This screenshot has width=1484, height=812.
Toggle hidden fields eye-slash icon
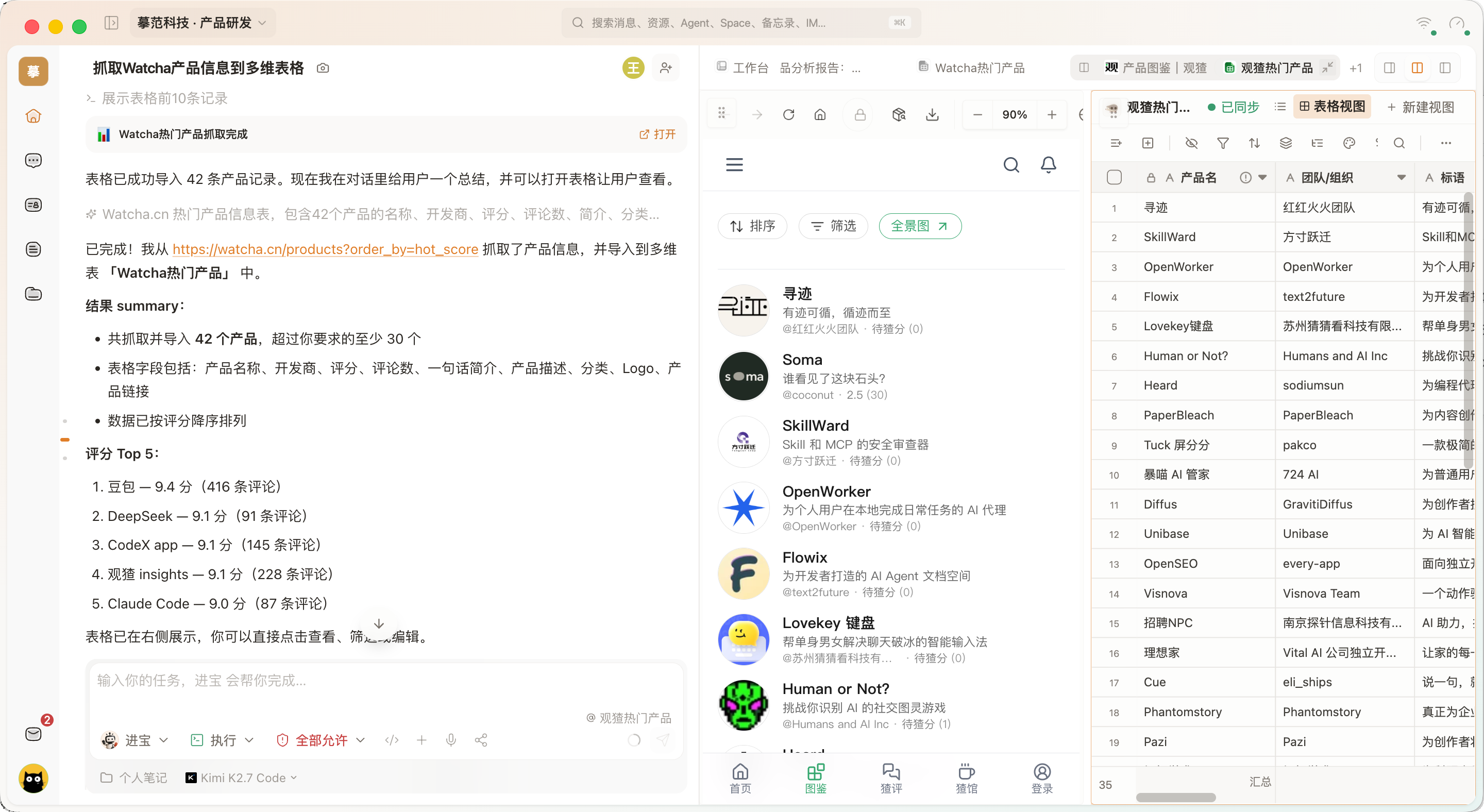click(1191, 143)
